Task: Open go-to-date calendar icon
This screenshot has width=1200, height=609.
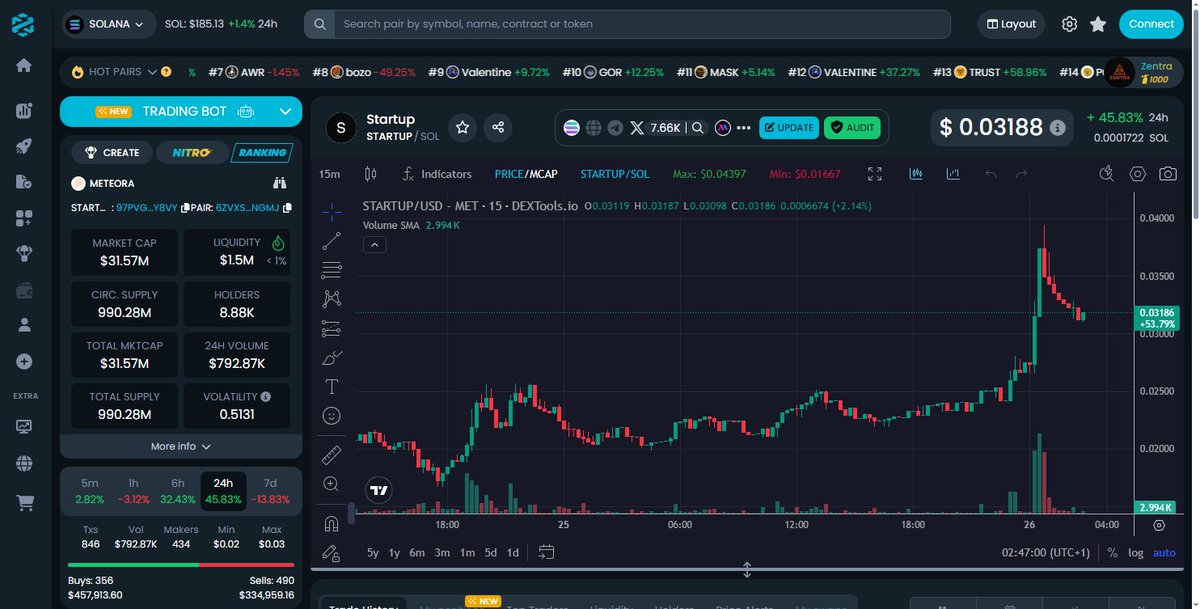Action: [x=546, y=552]
